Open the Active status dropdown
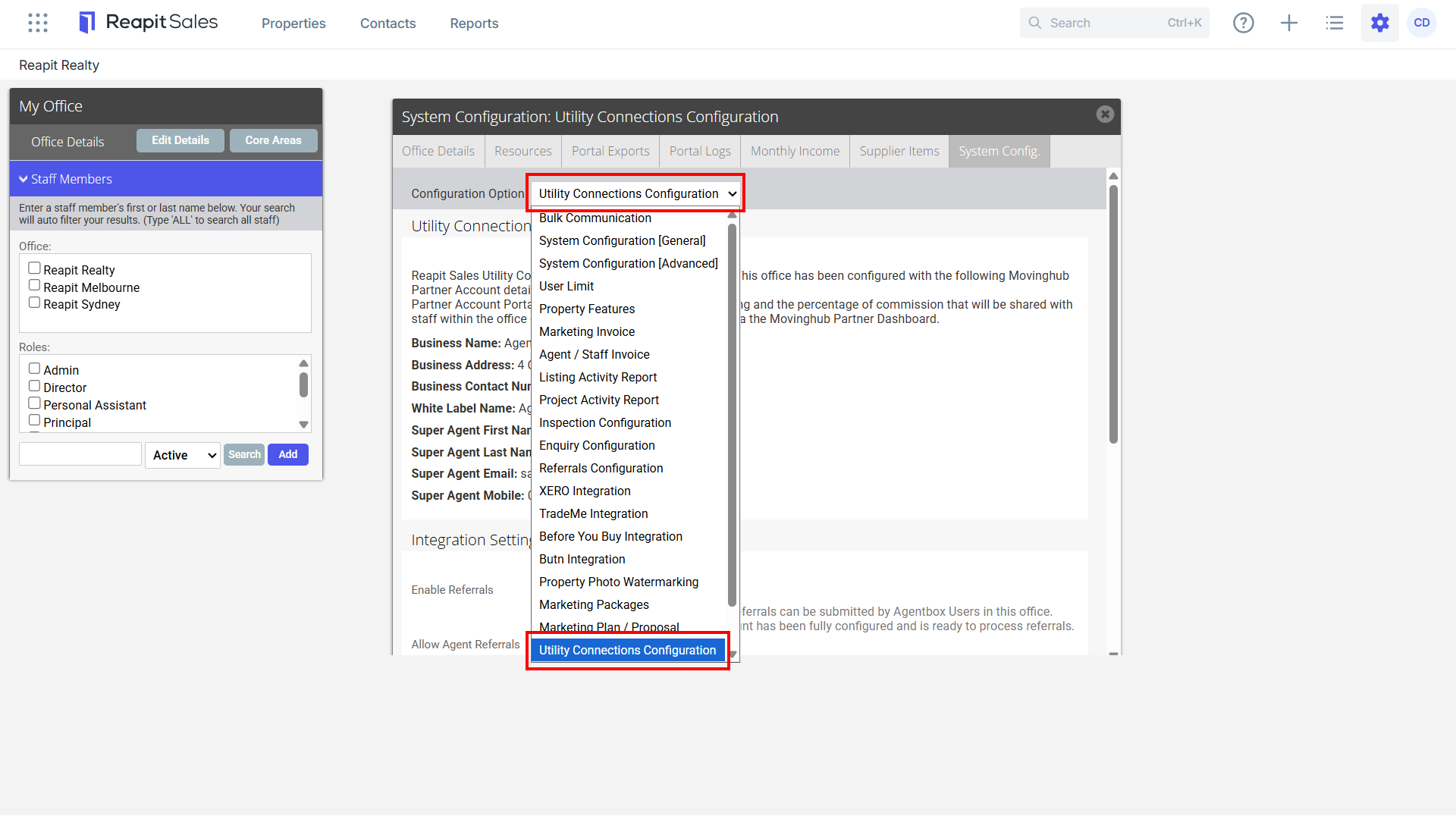The width and height of the screenshot is (1456, 819). coord(183,455)
